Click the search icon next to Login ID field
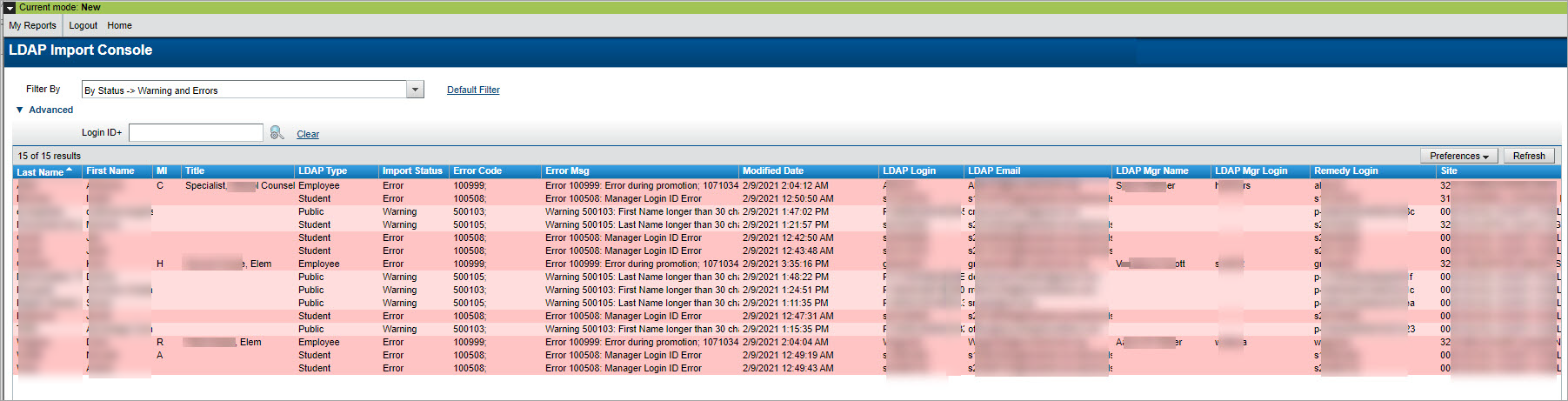This screenshot has height=401, width=1568. tap(277, 133)
